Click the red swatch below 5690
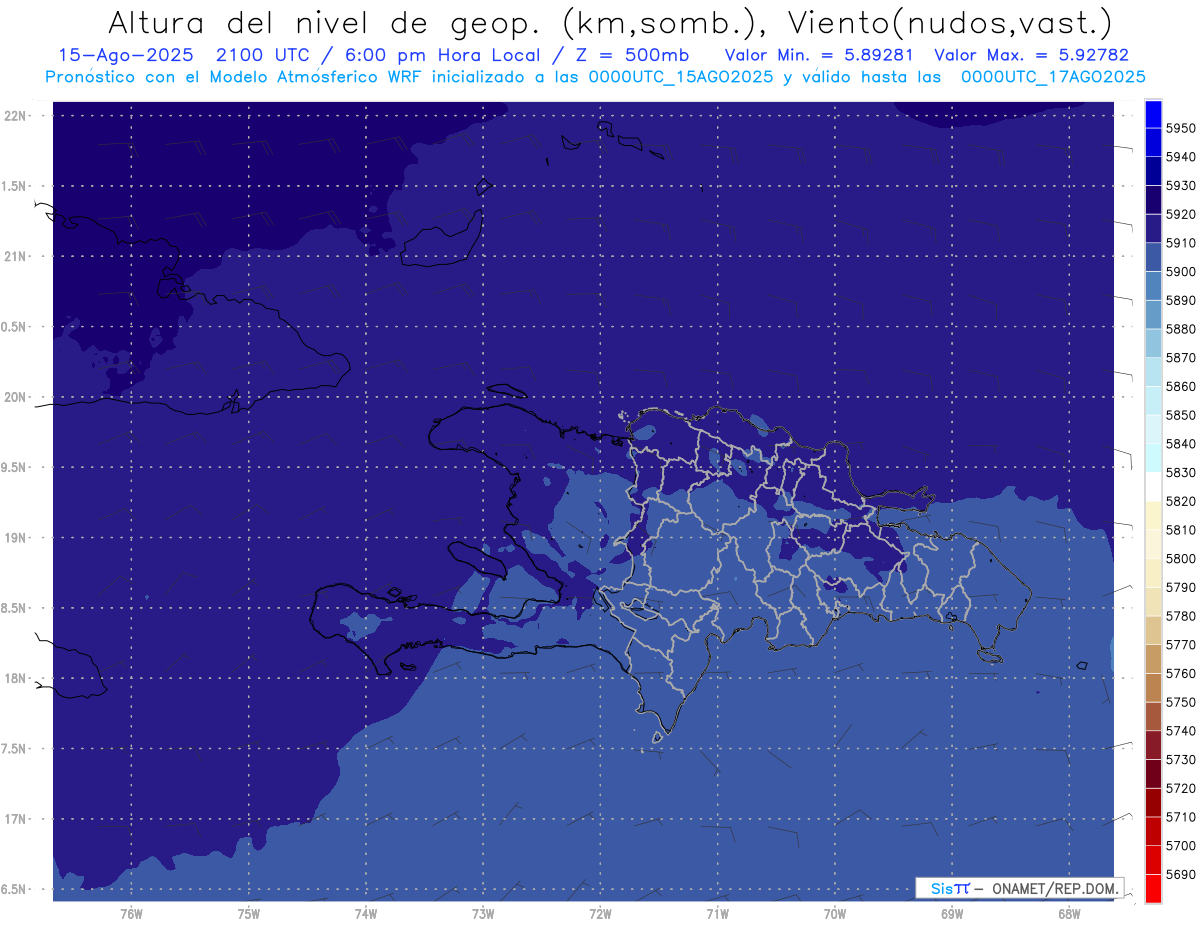This screenshot has width=1200, height=927. point(1153,888)
